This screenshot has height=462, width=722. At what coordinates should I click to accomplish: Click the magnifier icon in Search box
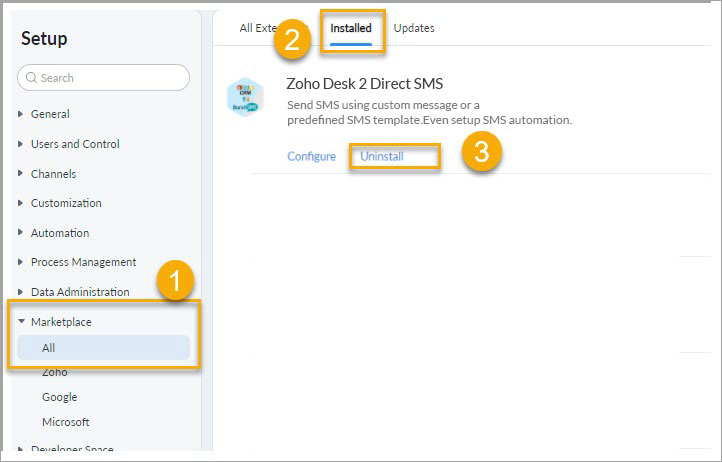31,77
